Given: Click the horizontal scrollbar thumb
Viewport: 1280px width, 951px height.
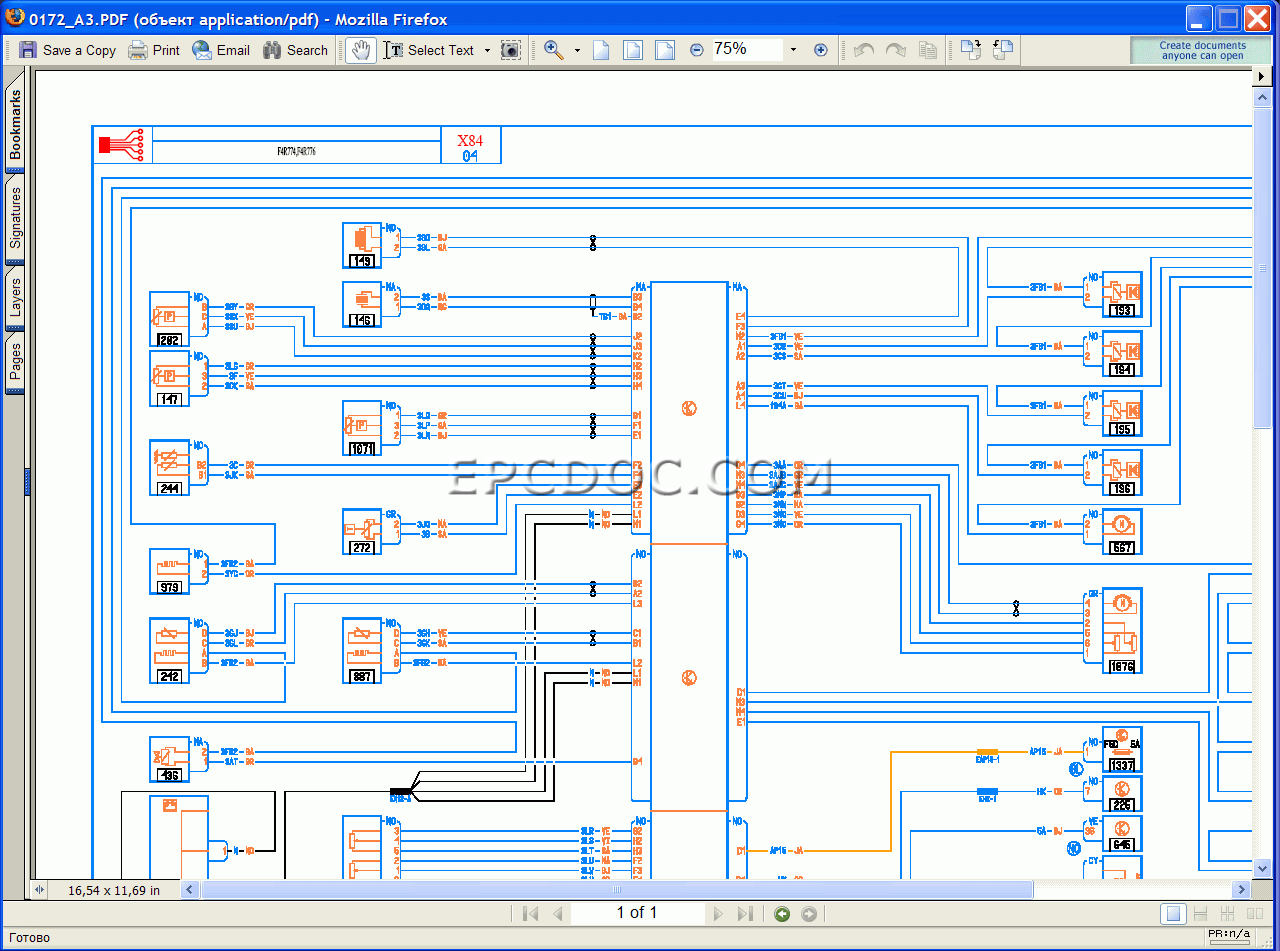Looking at the screenshot, I should (x=617, y=889).
